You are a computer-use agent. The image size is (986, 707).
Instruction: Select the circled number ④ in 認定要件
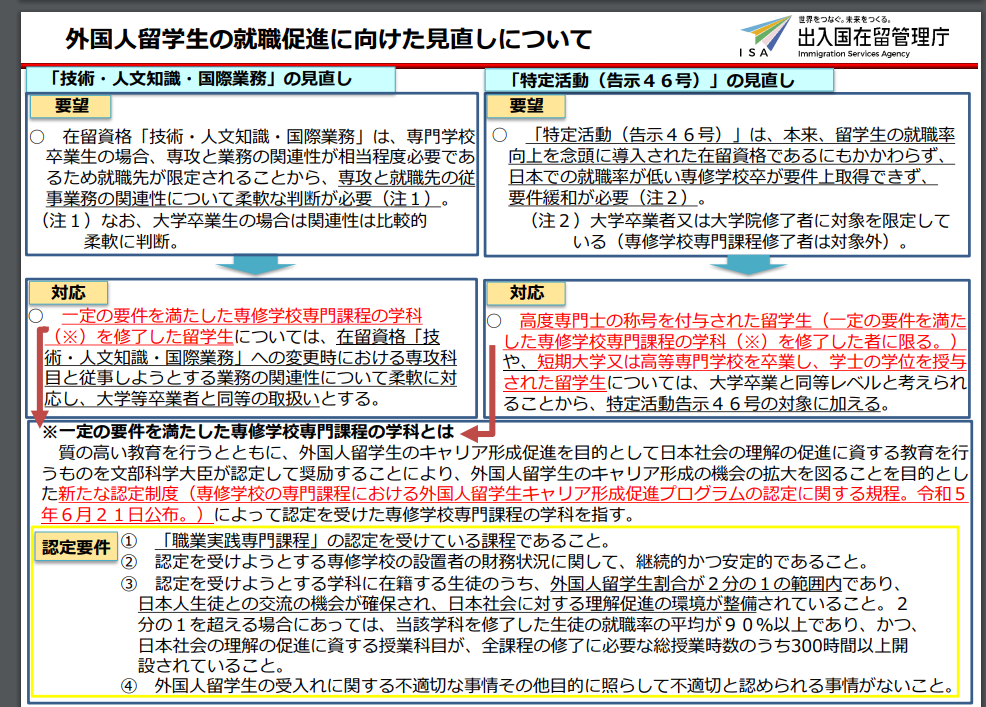tap(130, 686)
